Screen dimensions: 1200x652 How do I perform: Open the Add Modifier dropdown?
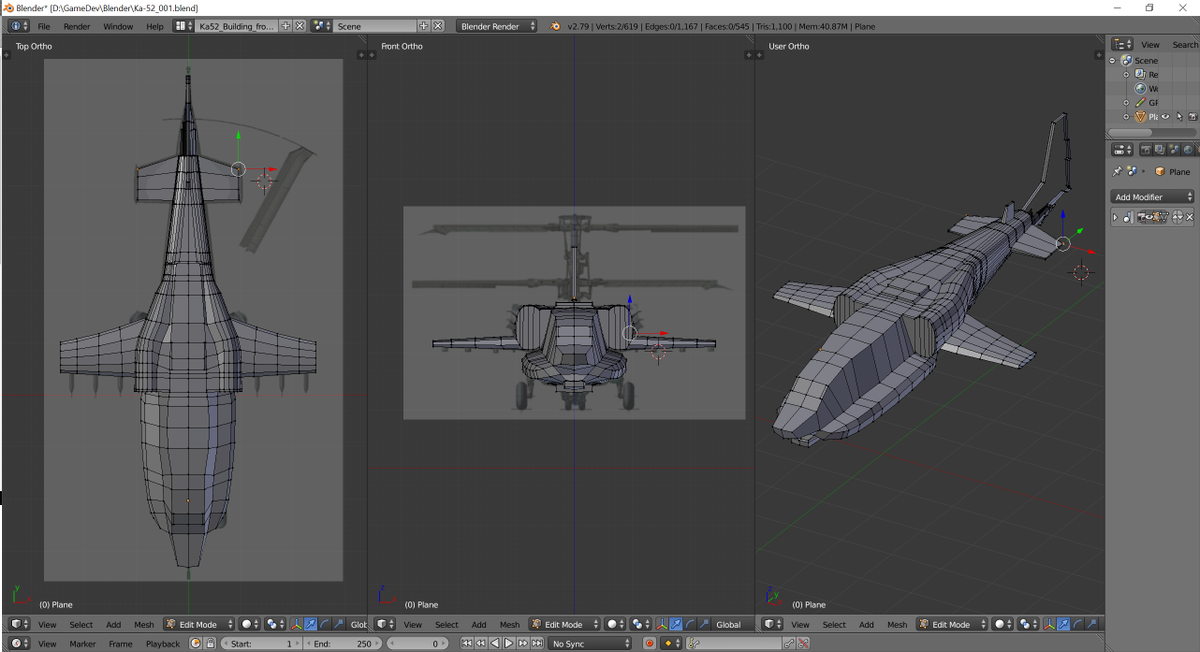click(x=1153, y=197)
